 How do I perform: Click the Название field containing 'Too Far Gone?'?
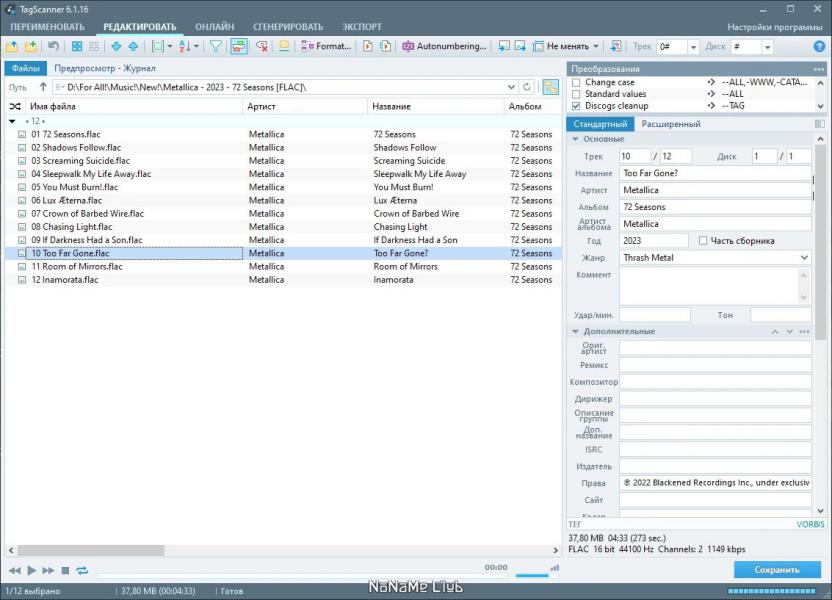point(715,173)
